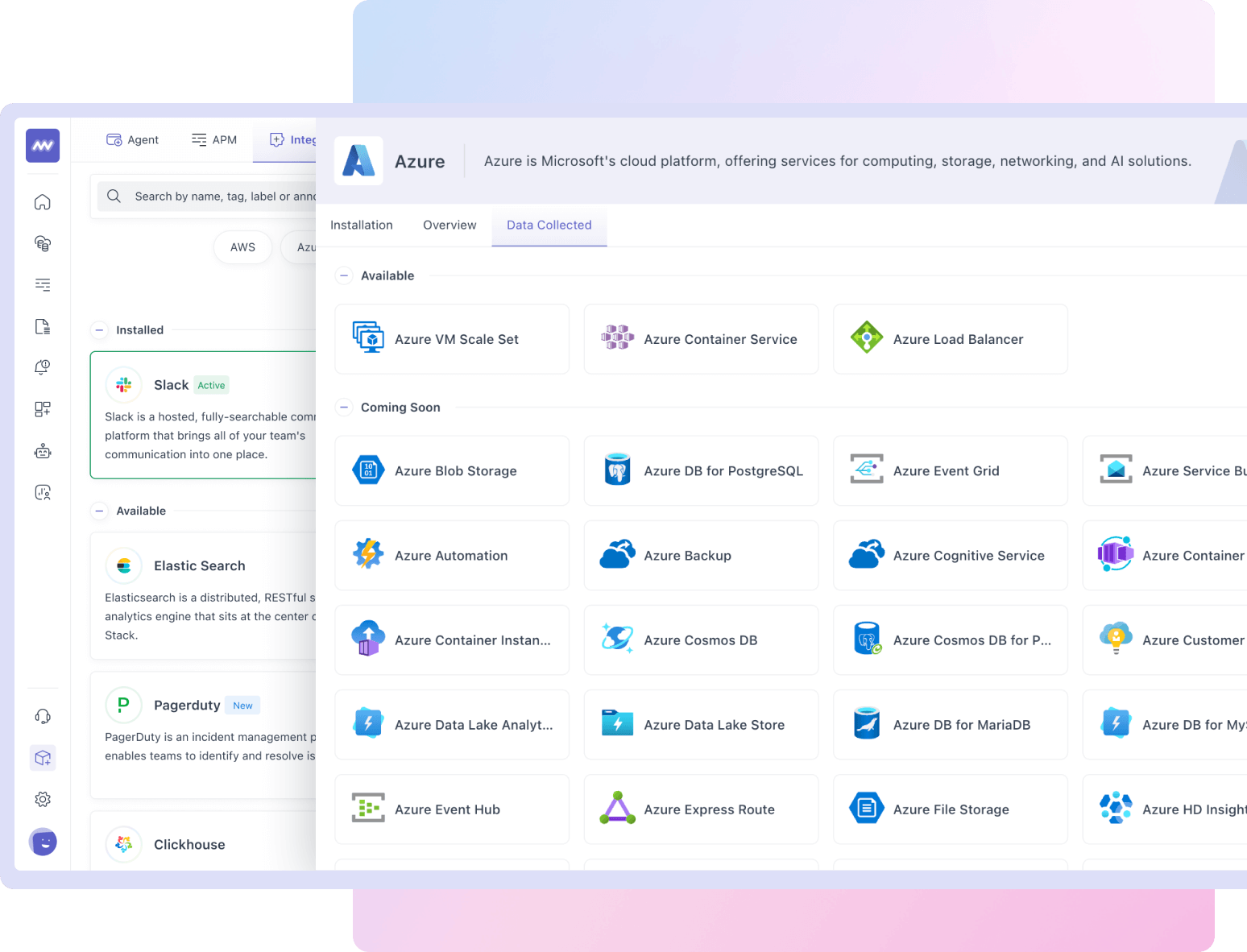Open the highlighted integrations box icon in sidebar
The image size is (1247, 952).
point(43,758)
